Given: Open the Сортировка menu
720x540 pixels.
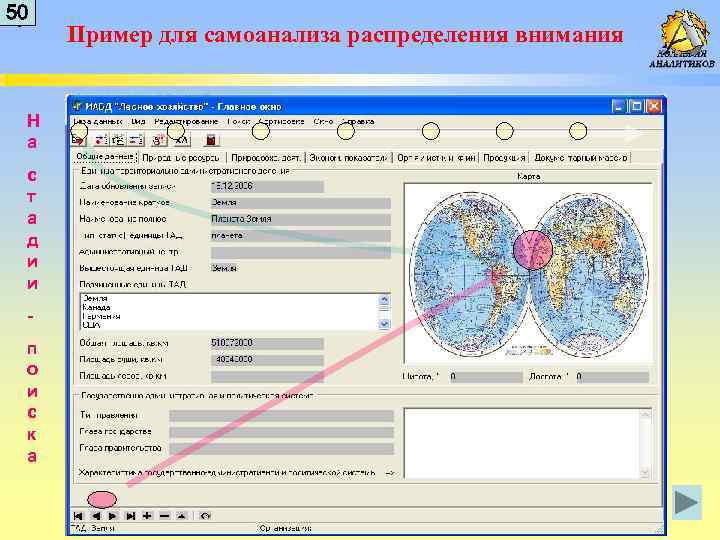Looking at the screenshot, I should pos(281,122).
